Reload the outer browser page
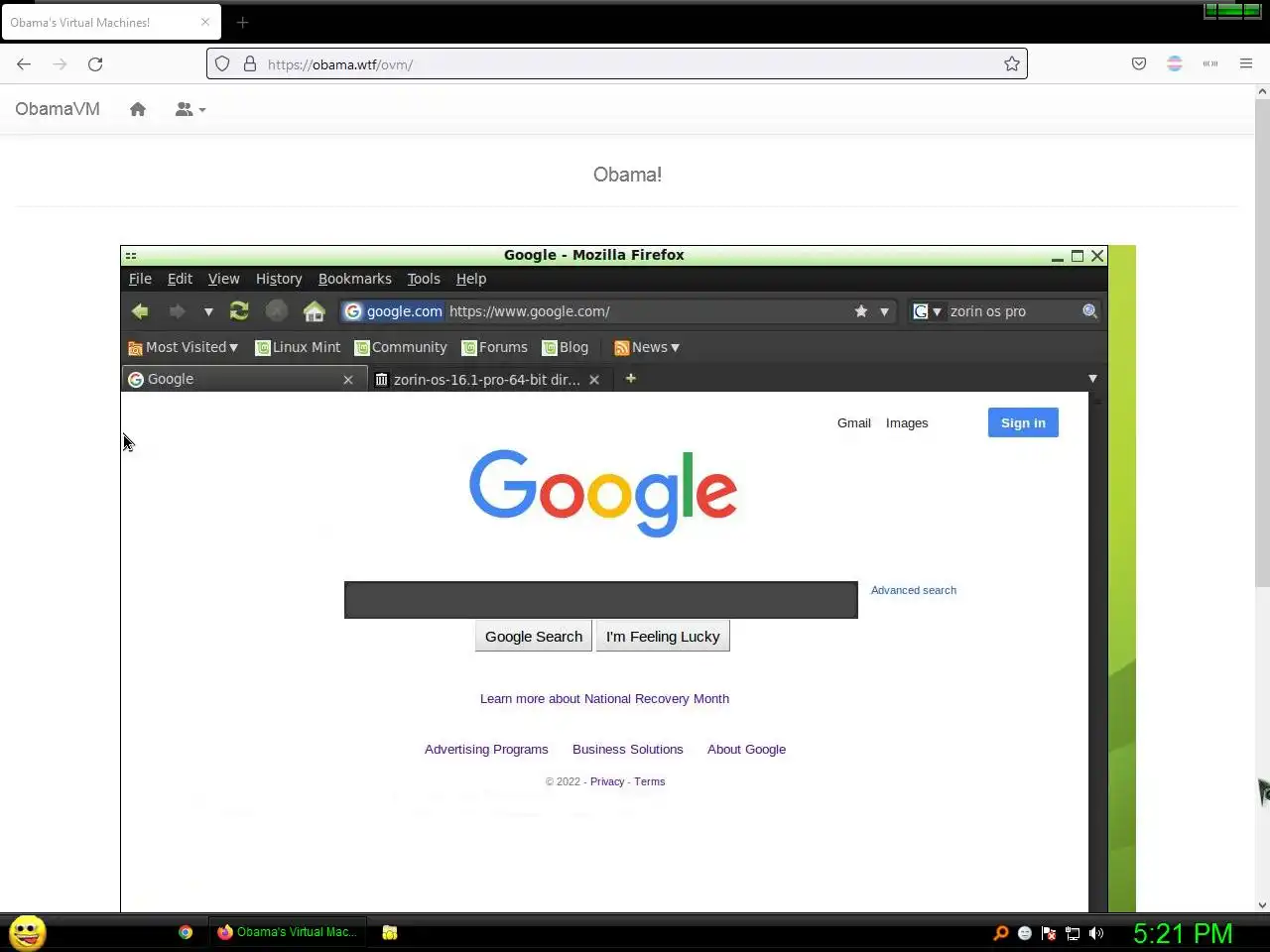The image size is (1270, 952). tap(95, 64)
